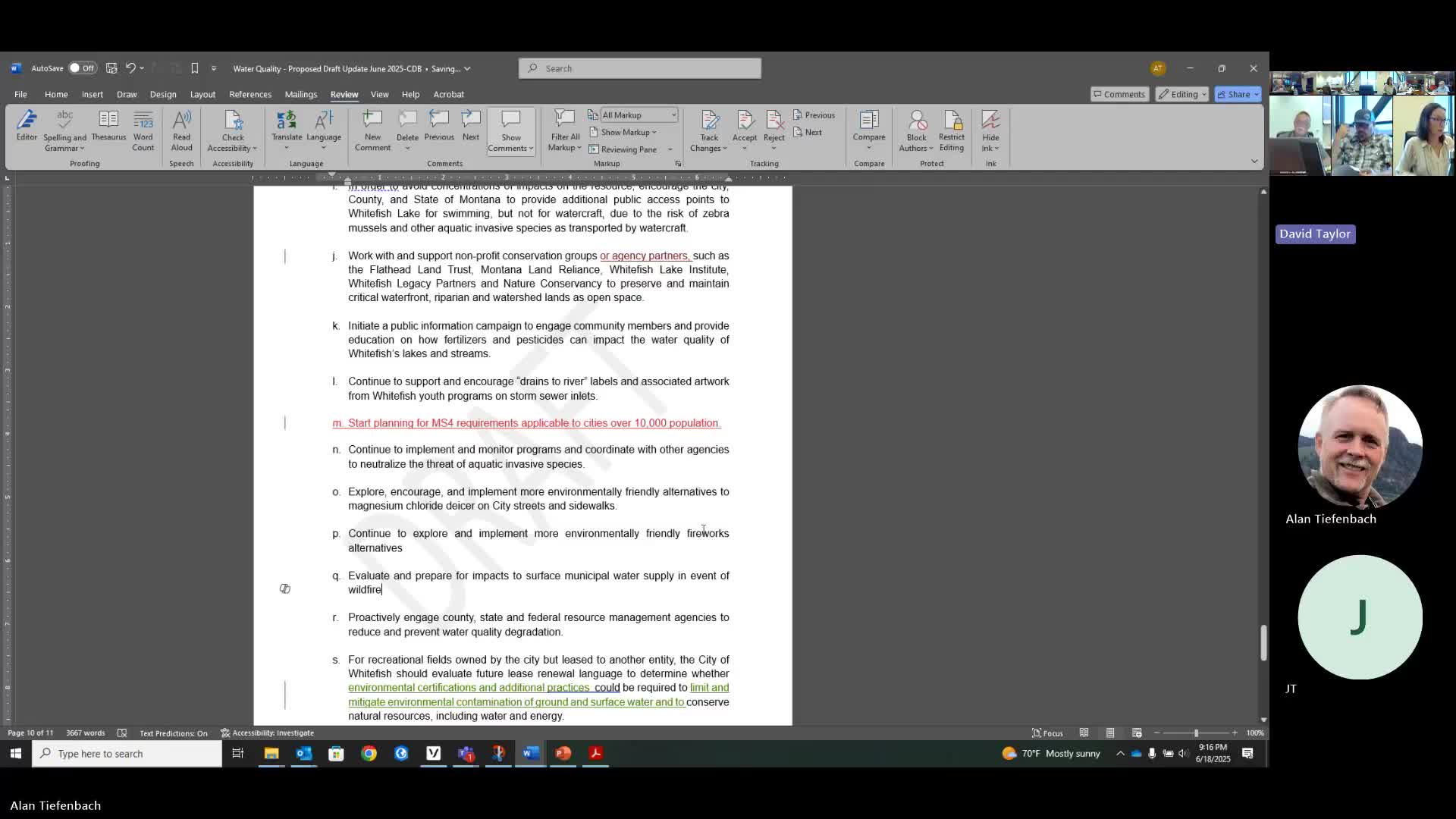Switch to Focus mode
Image resolution: width=1456 pixels, height=819 pixels.
pyautogui.click(x=1047, y=733)
